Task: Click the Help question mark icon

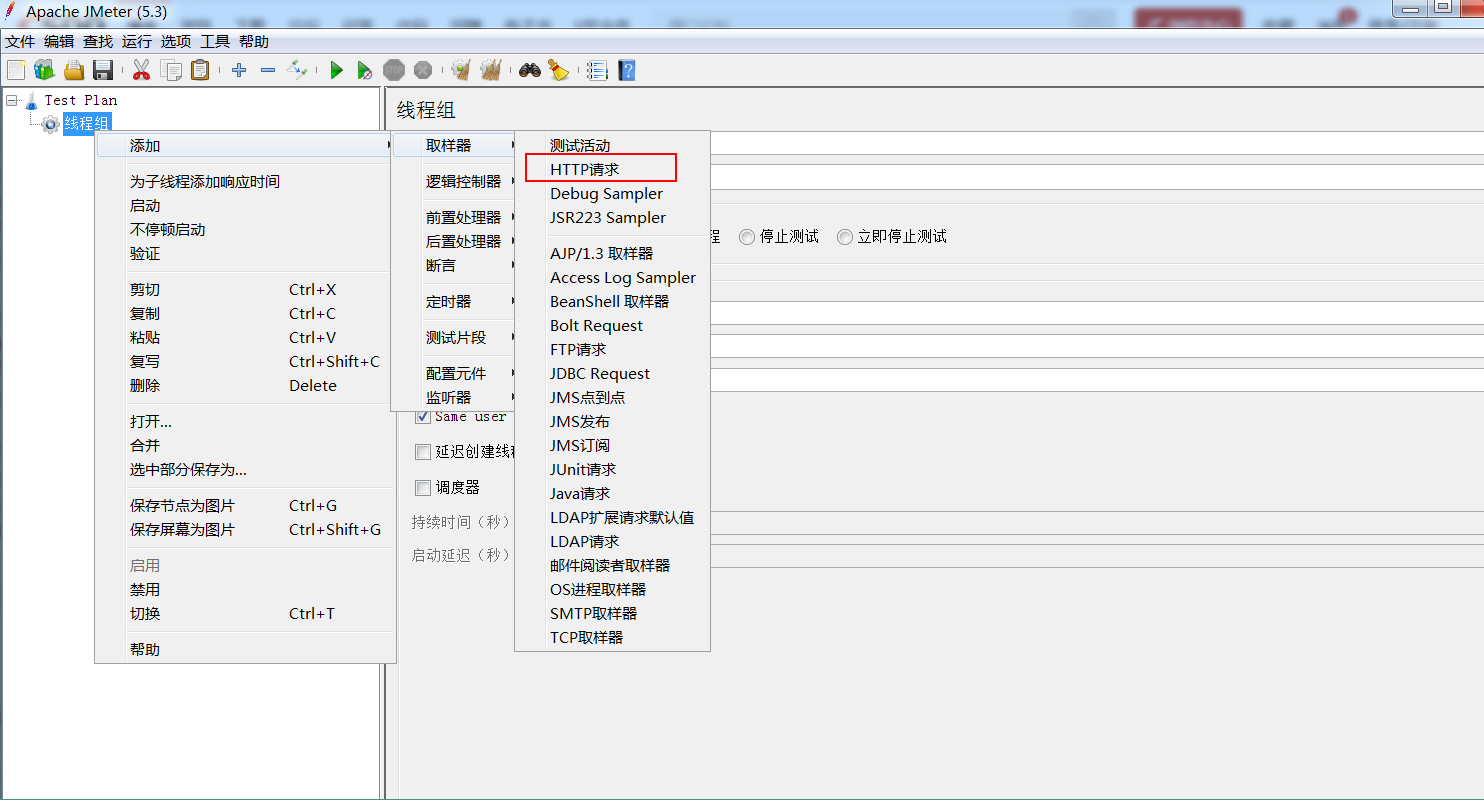Action: coord(627,70)
